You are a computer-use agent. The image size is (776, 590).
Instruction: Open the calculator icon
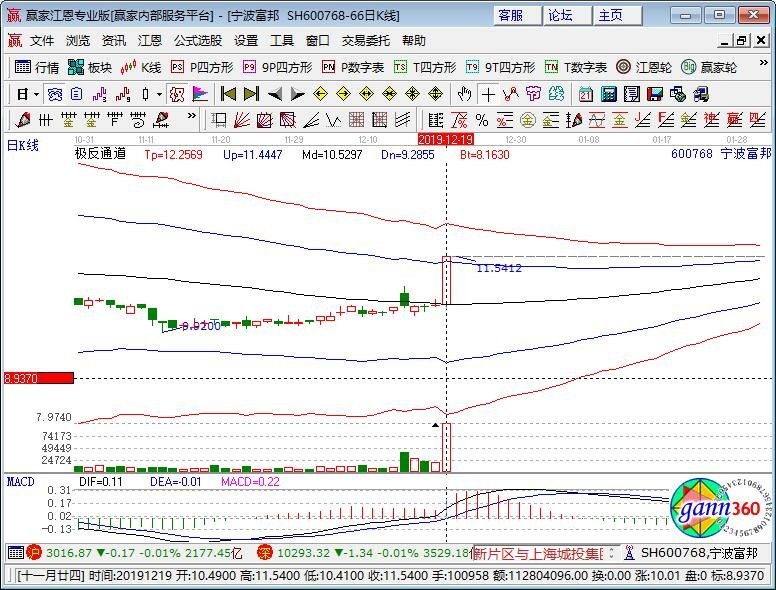pos(609,94)
